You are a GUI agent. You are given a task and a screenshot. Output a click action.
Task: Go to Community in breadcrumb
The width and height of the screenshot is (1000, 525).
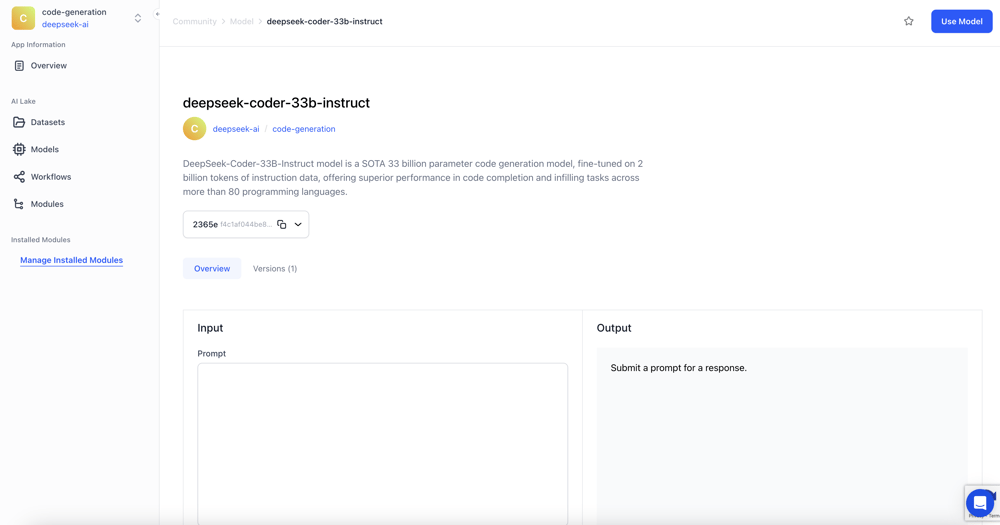(194, 21)
